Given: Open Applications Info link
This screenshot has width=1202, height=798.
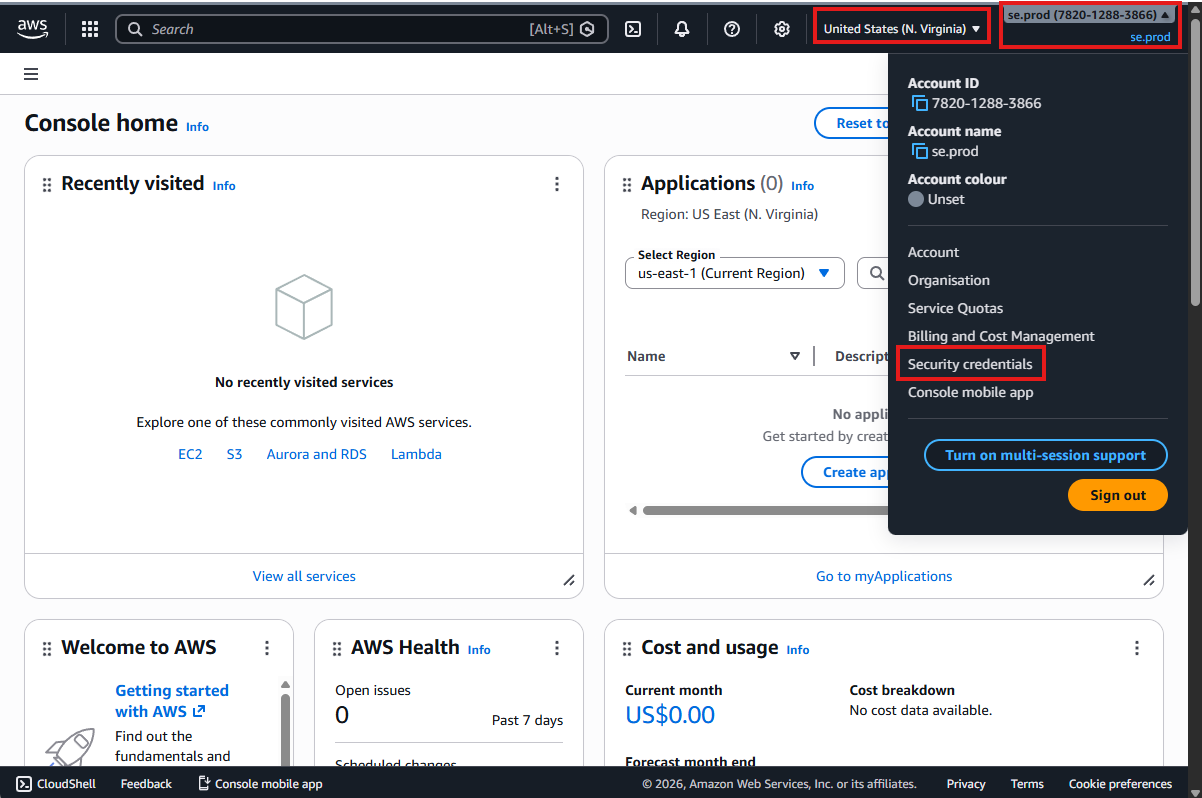Looking at the screenshot, I should coord(802,186).
